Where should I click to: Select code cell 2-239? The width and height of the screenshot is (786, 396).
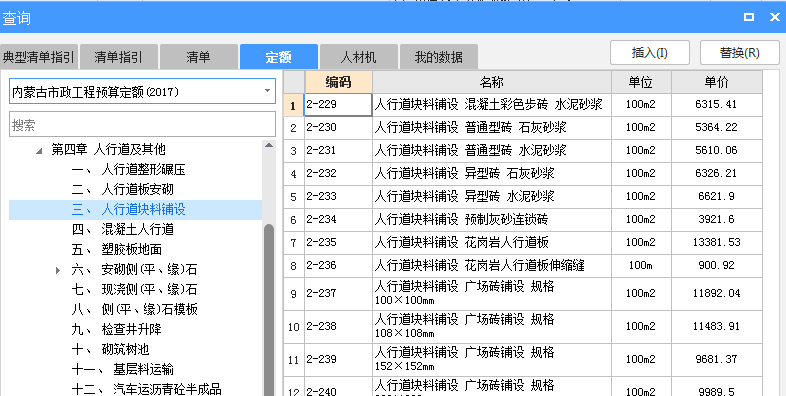click(338, 360)
